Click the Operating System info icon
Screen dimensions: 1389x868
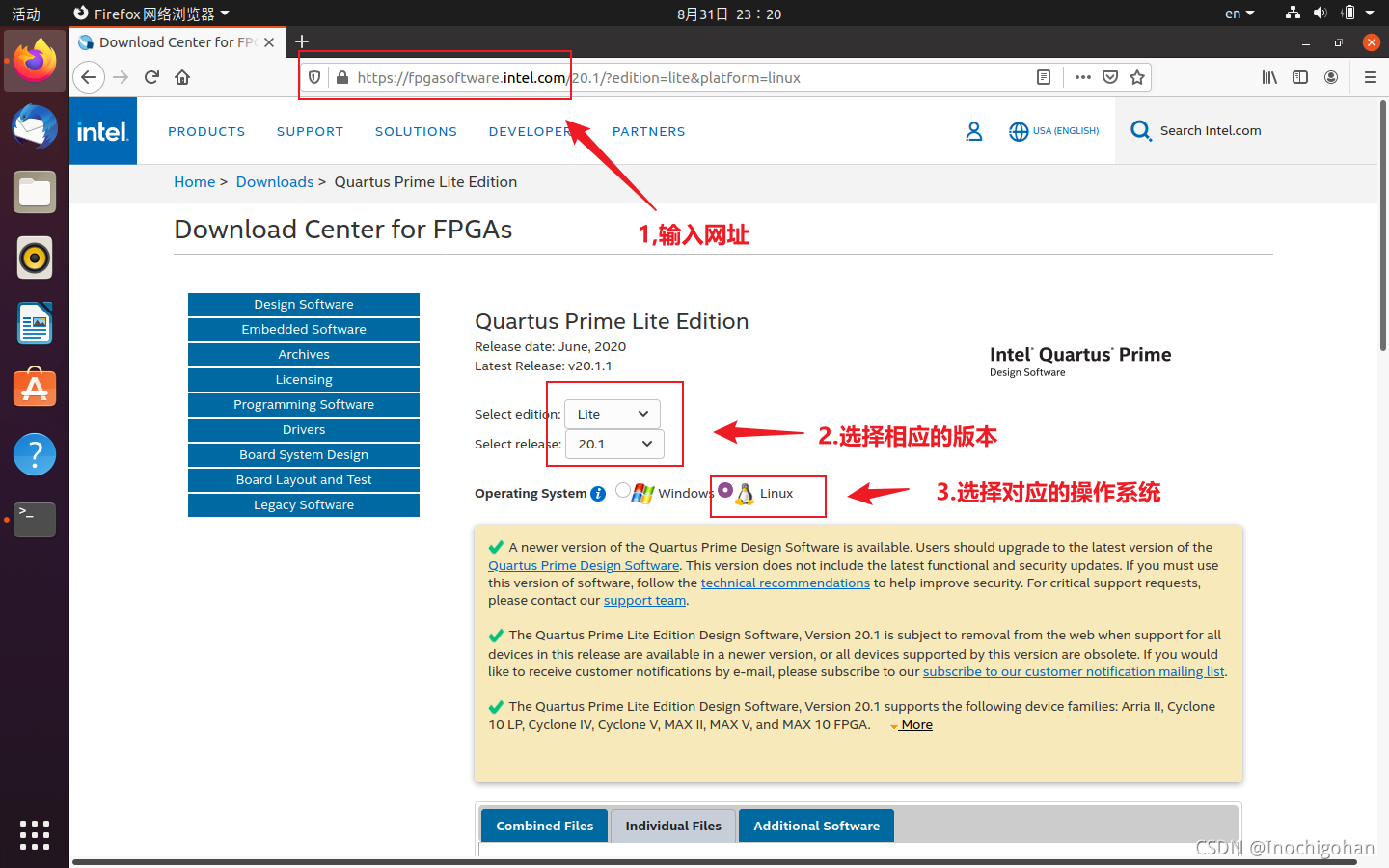(x=598, y=494)
